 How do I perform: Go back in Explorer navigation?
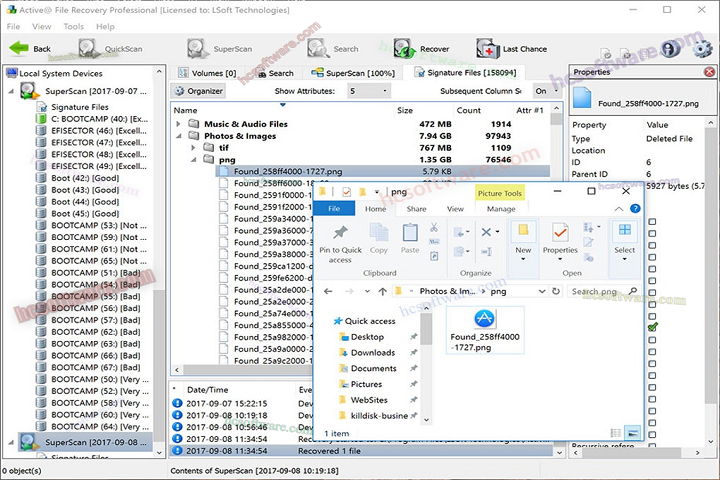(x=328, y=291)
